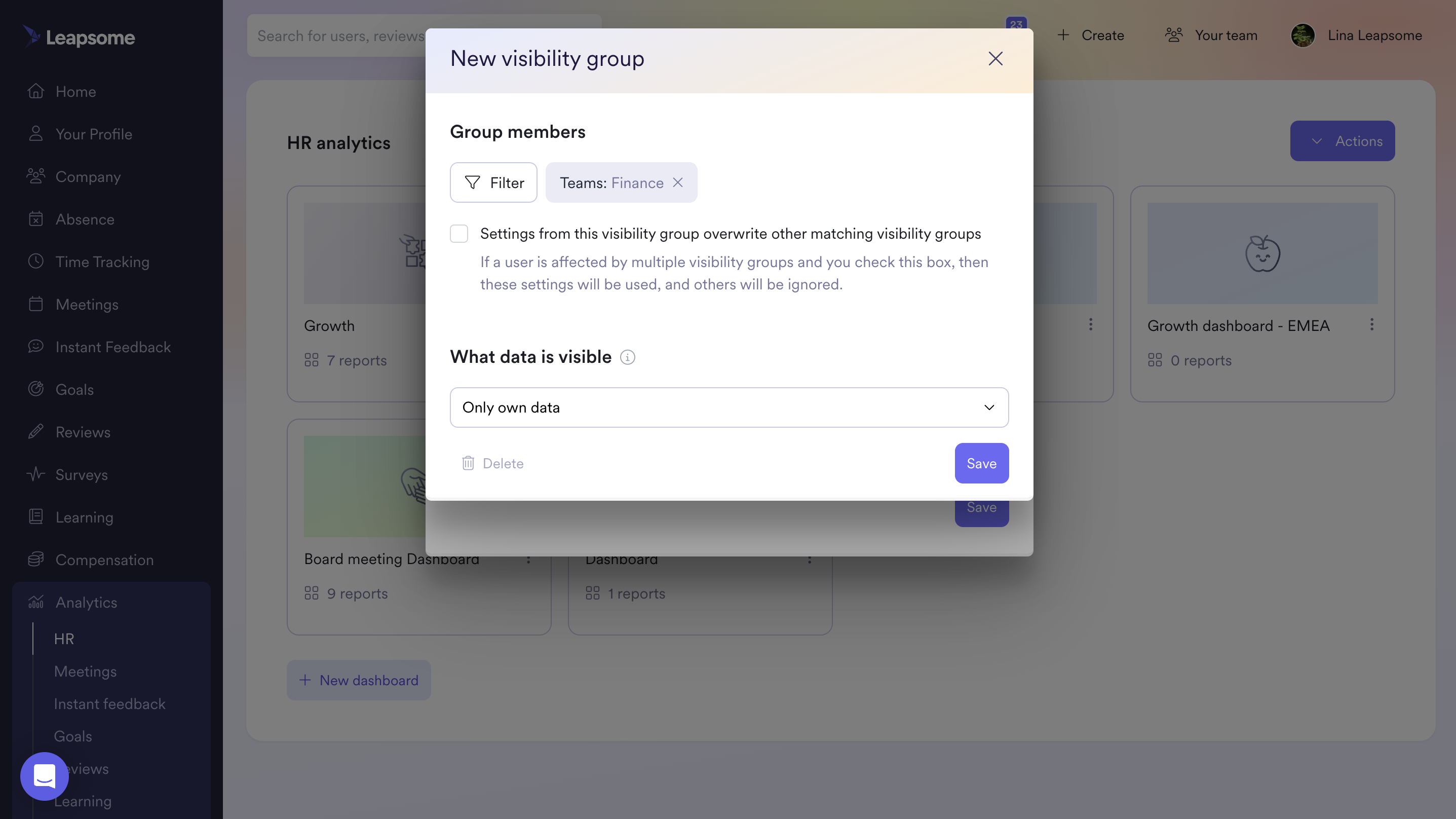Viewport: 1456px width, 819px height.
Task: Open the Growth dashboard - EMEA thumbnail
Action: point(1262,253)
